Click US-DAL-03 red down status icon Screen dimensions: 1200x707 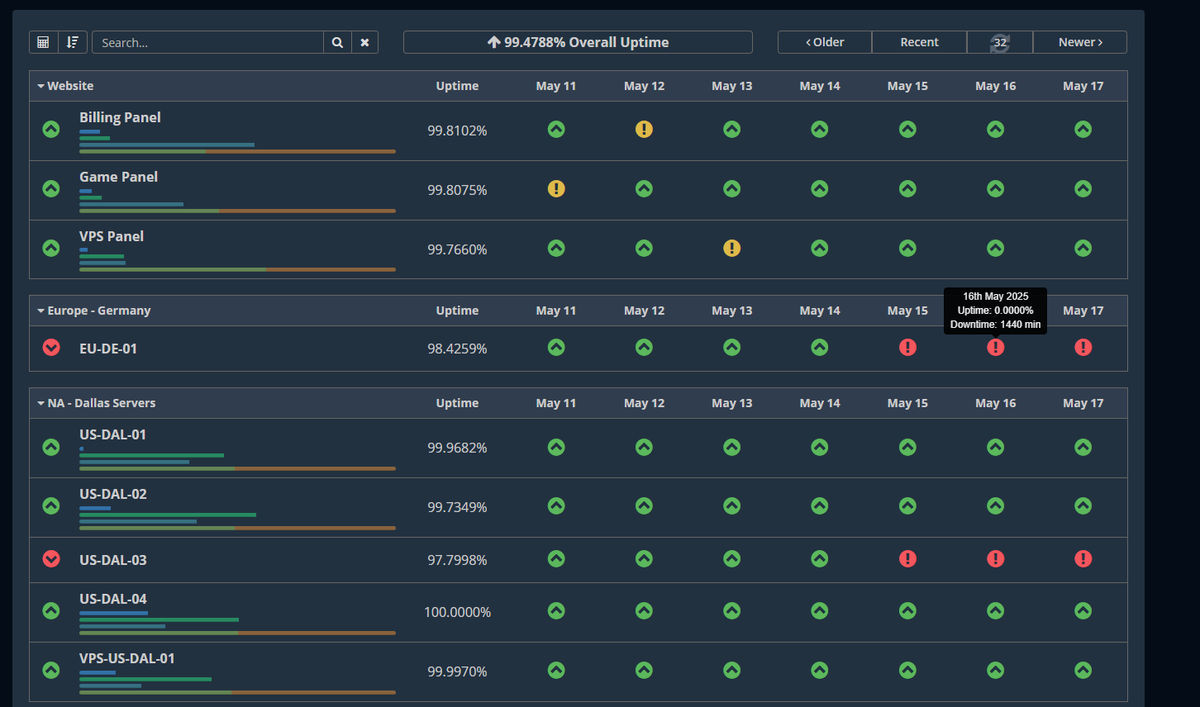click(51, 559)
